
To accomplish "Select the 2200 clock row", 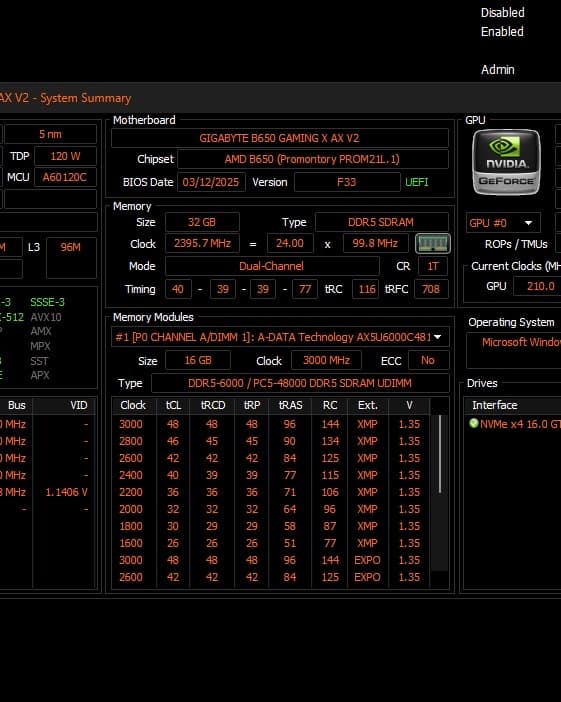I will pyautogui.click(x=270, y=492).
